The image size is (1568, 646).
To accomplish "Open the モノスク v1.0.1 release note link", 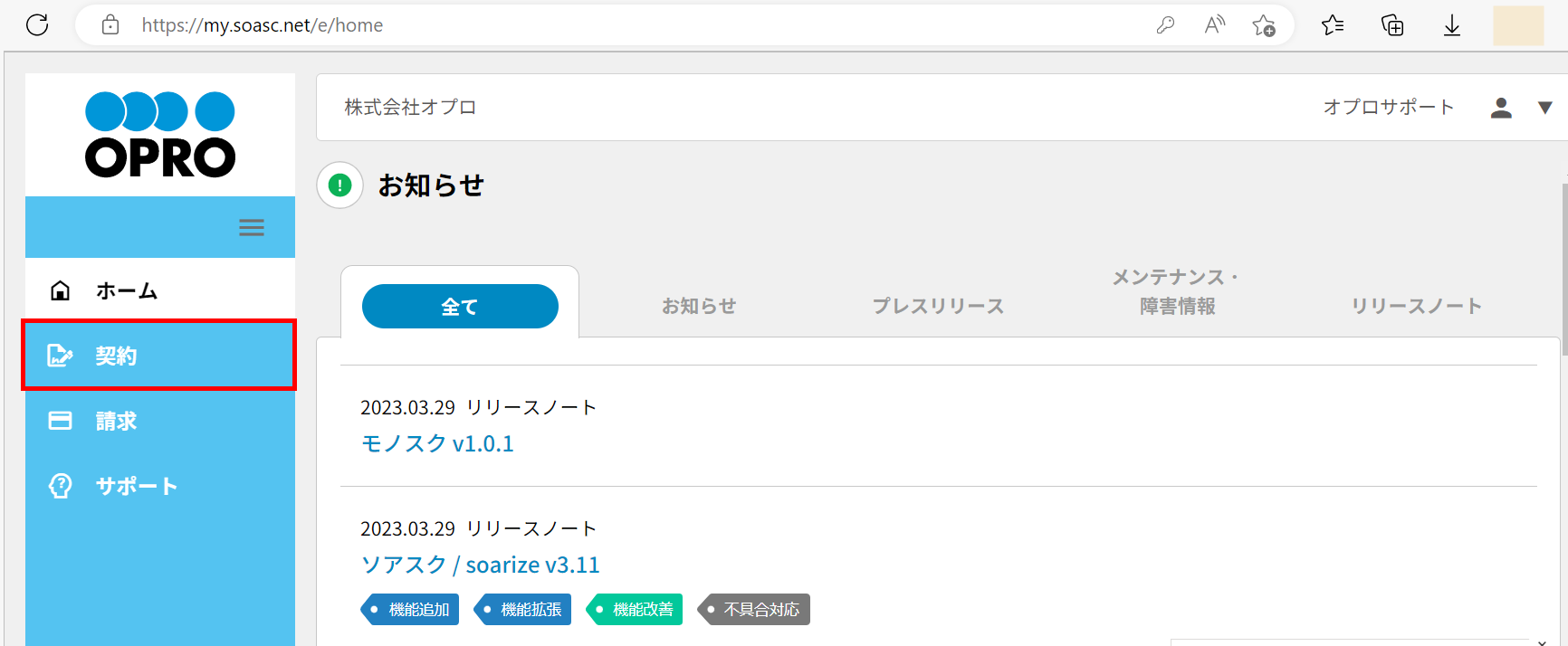I will [437, 443].
